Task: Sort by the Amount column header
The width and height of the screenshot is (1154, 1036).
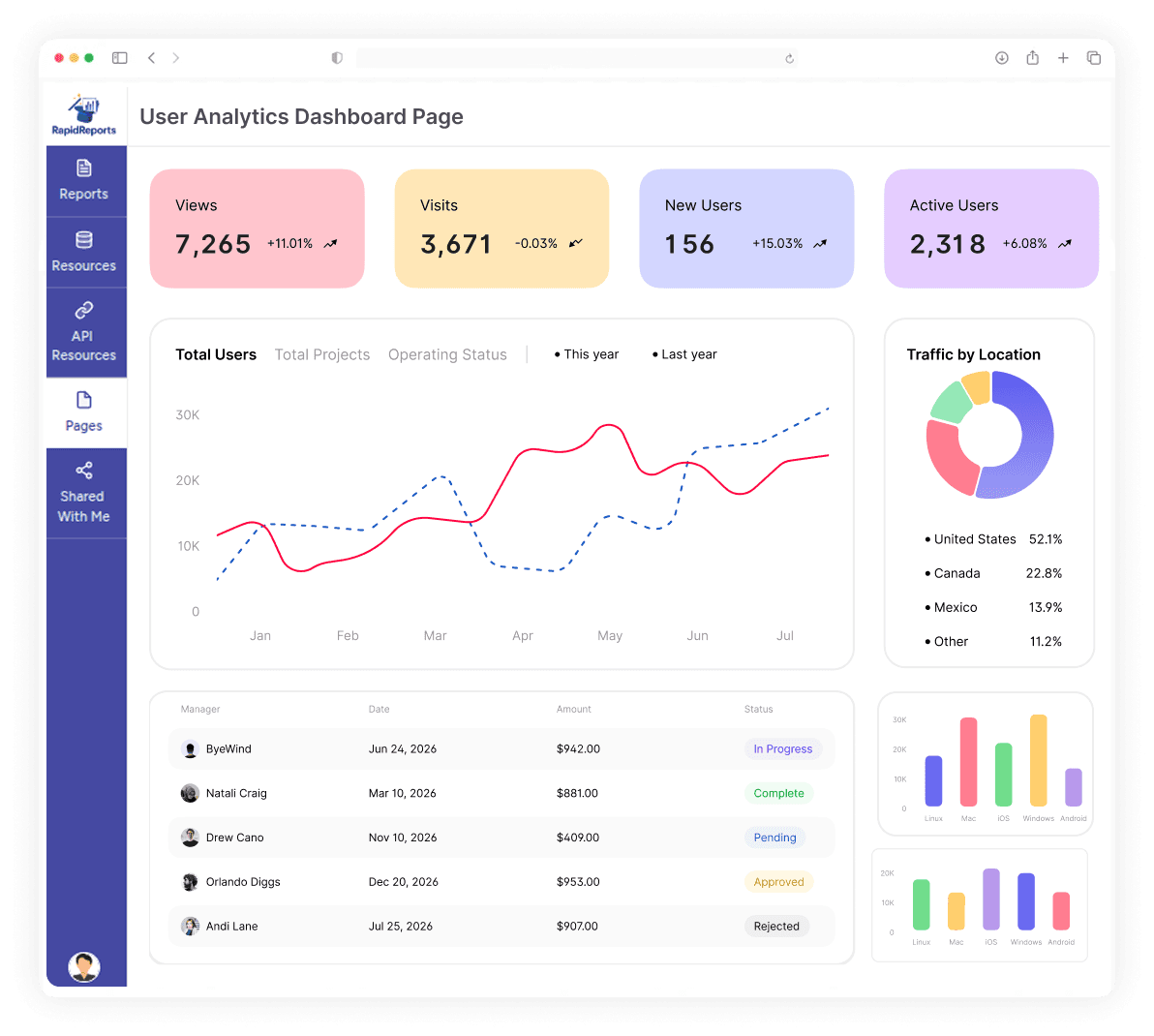Action: click(573, 710)
